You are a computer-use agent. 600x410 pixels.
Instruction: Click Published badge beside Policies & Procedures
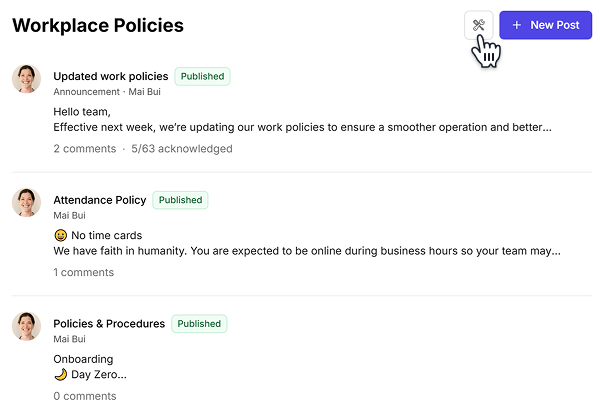tap(199, 323)
